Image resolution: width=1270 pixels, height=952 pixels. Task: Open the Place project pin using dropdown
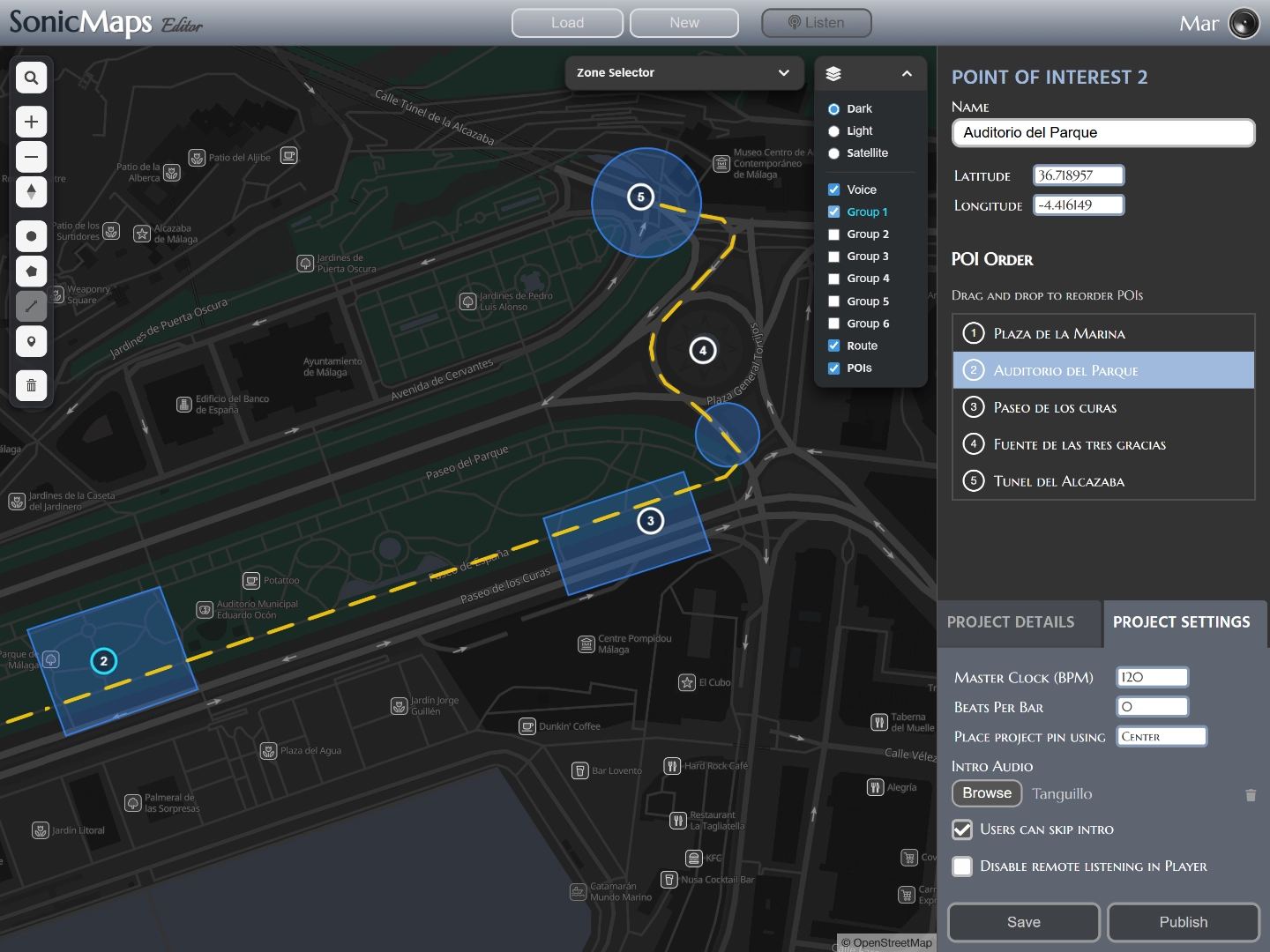pyautogui.click(x=1162, y=737)
